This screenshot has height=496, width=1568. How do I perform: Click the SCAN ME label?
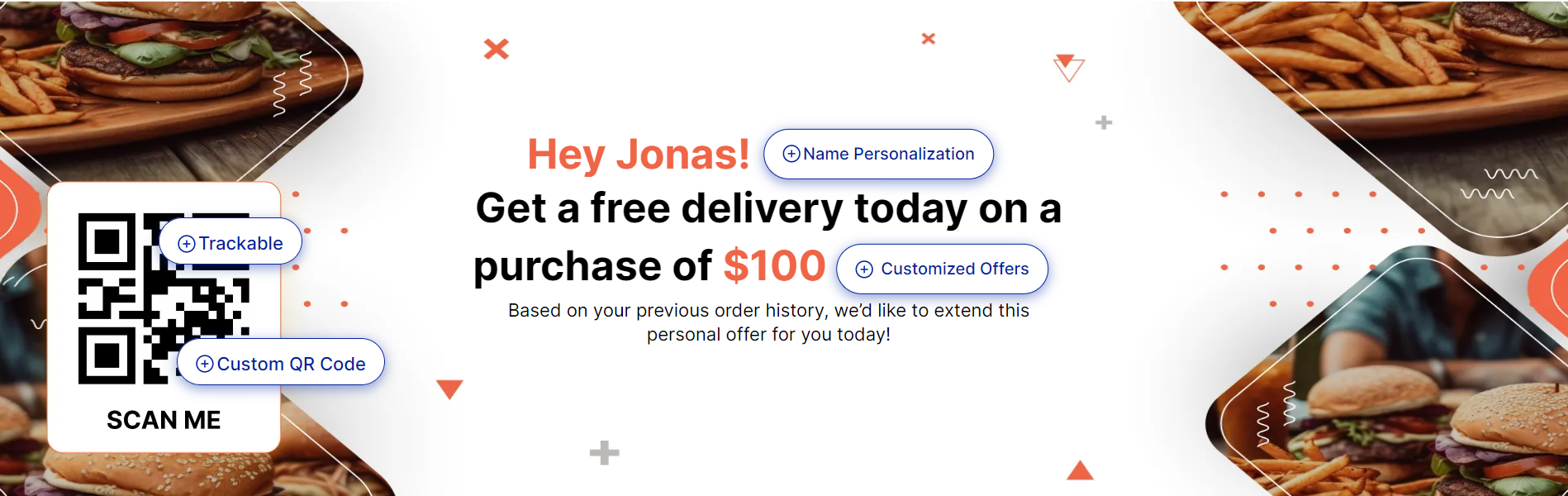(164, 420)
